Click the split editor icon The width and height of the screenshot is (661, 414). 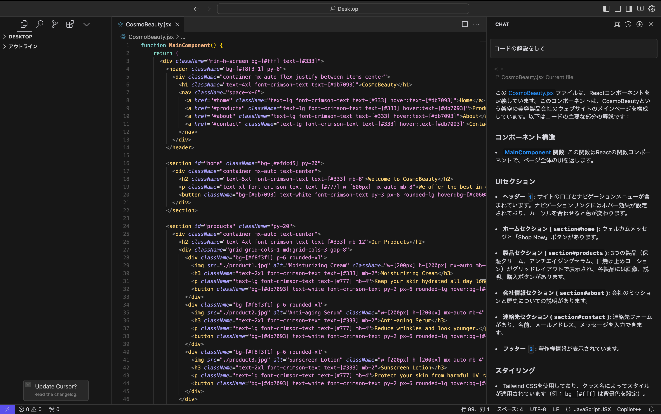tap(463, 22)
